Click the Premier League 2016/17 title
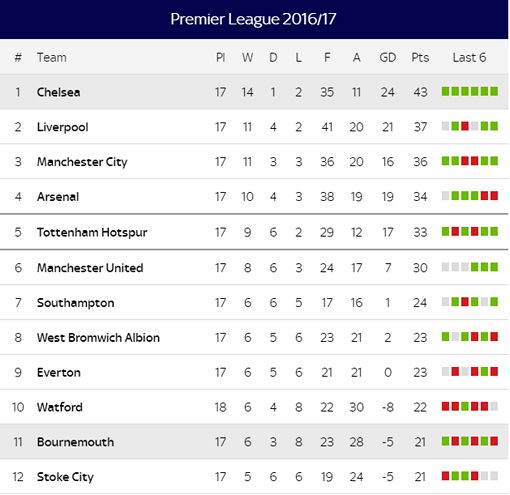The height and width of the screenshot is (495, 510). pyautogui.click(x=253, y=19)
